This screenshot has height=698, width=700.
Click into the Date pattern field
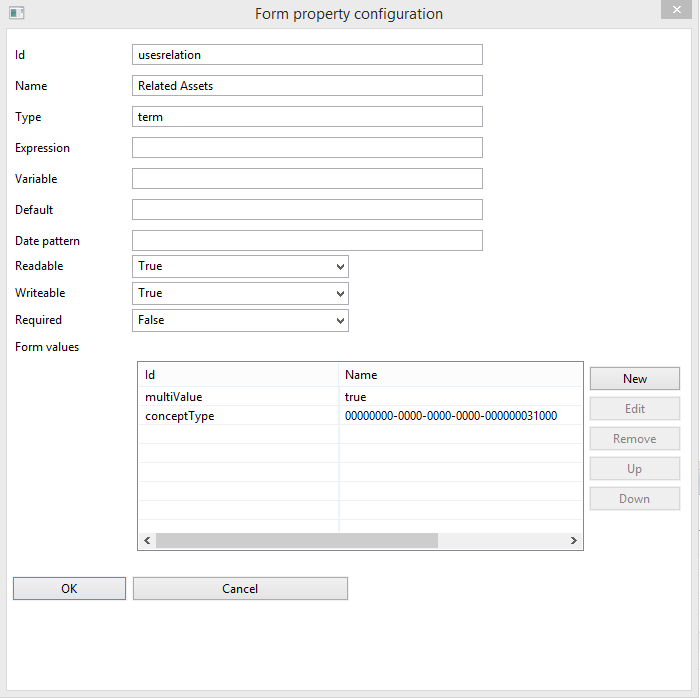tap(307, 241)
